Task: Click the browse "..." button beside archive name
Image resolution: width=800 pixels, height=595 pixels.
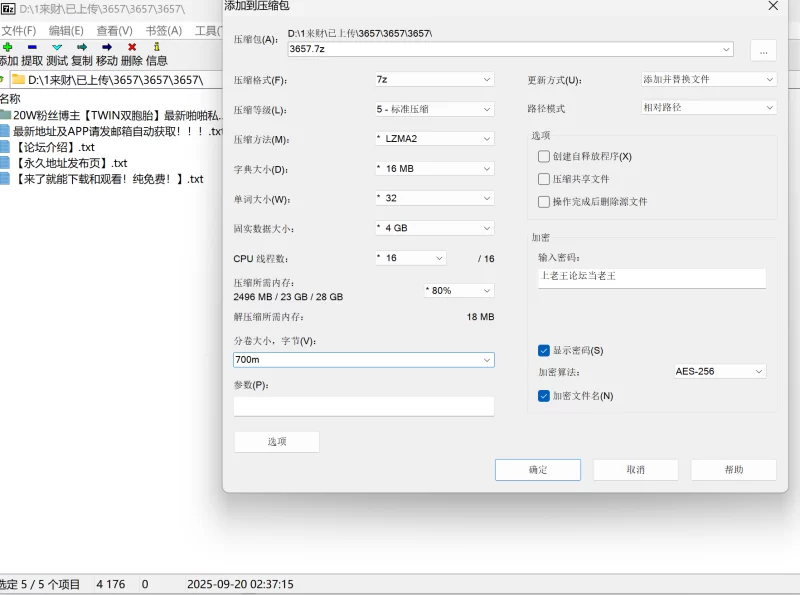Action: tap(762, 50)
